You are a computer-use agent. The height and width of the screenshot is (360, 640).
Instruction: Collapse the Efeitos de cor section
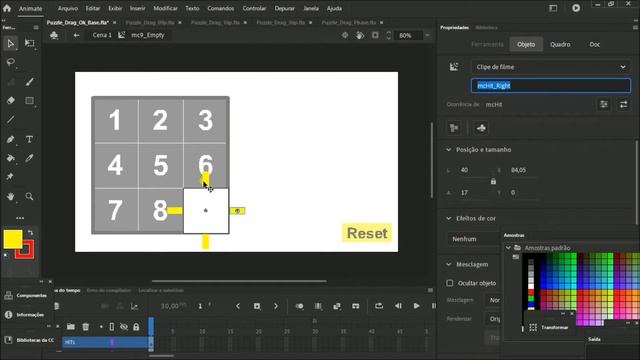pyautogui.click(x=449, y=218)
